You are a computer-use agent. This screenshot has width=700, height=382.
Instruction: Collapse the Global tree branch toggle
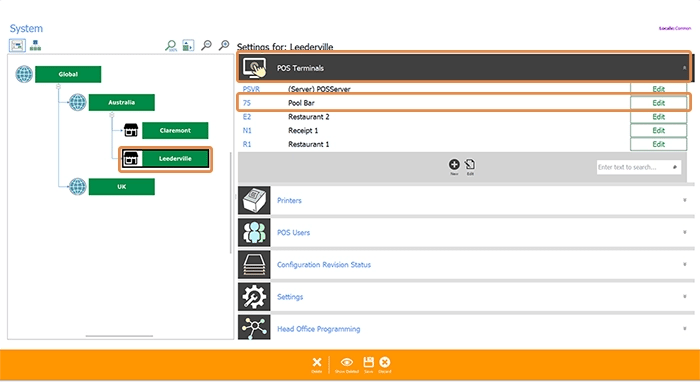(58, 87)
